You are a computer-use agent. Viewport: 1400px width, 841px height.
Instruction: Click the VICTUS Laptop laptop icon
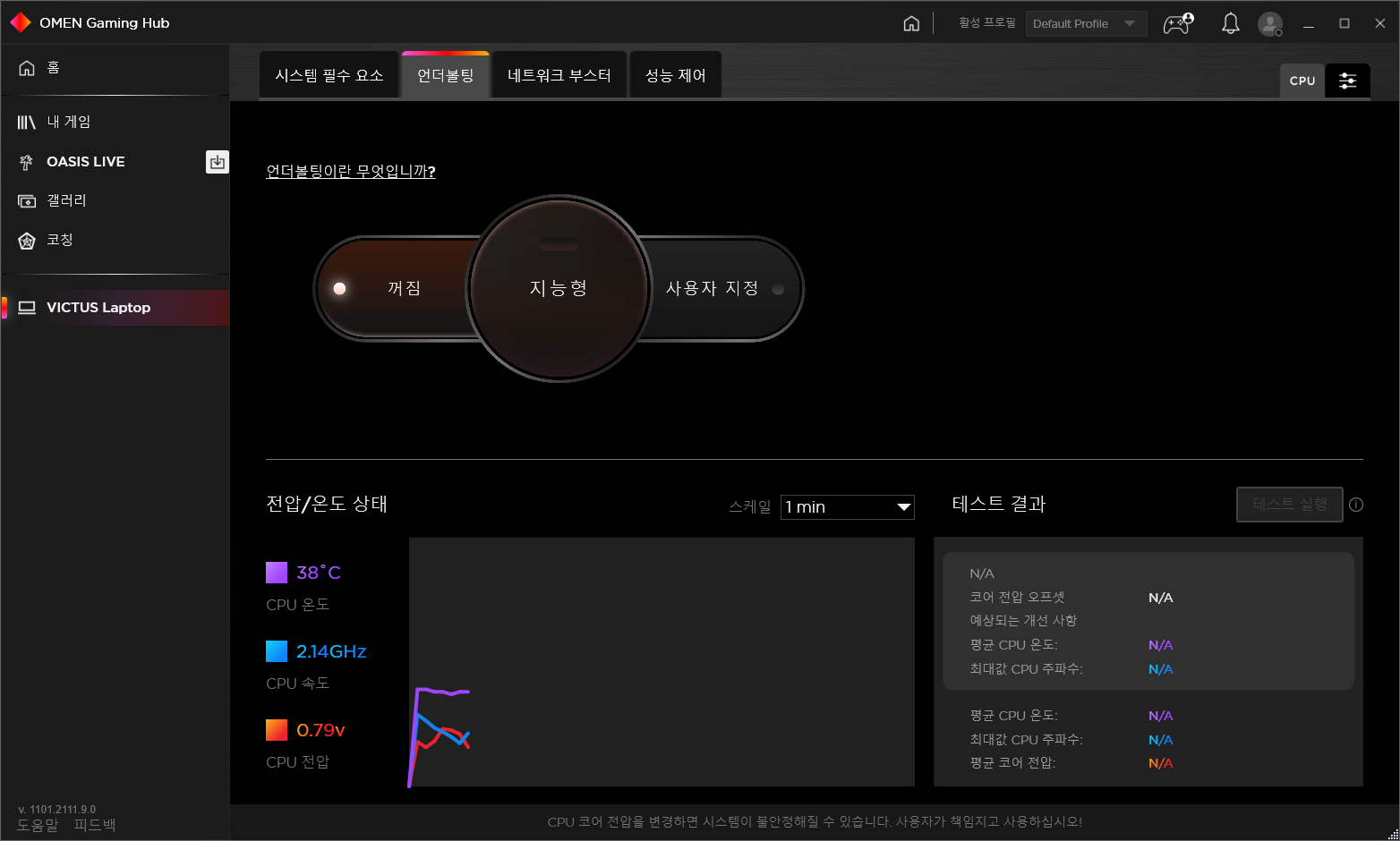click(28, 308)
